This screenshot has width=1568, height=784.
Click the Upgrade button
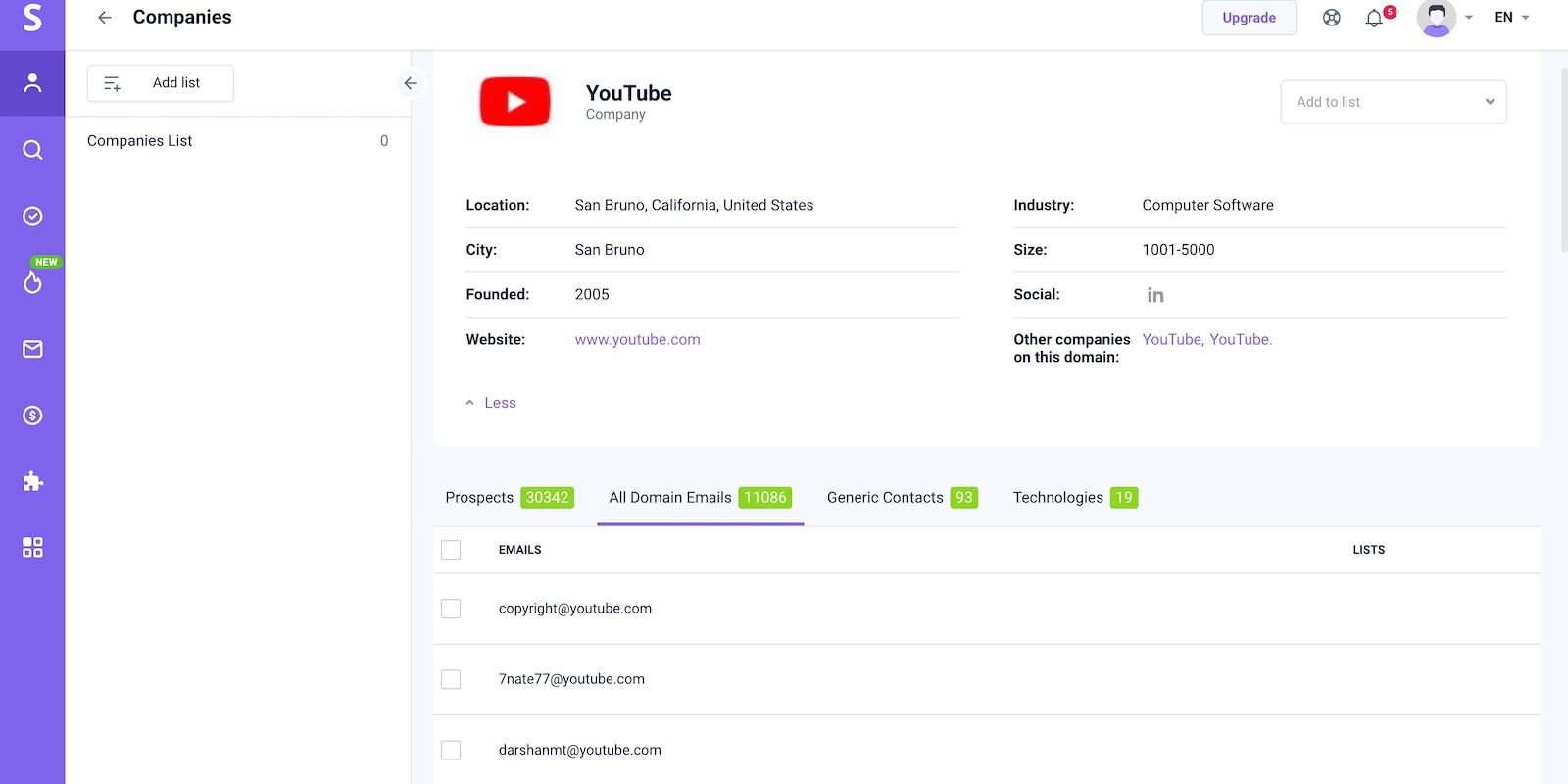[x=1249, y=18]
